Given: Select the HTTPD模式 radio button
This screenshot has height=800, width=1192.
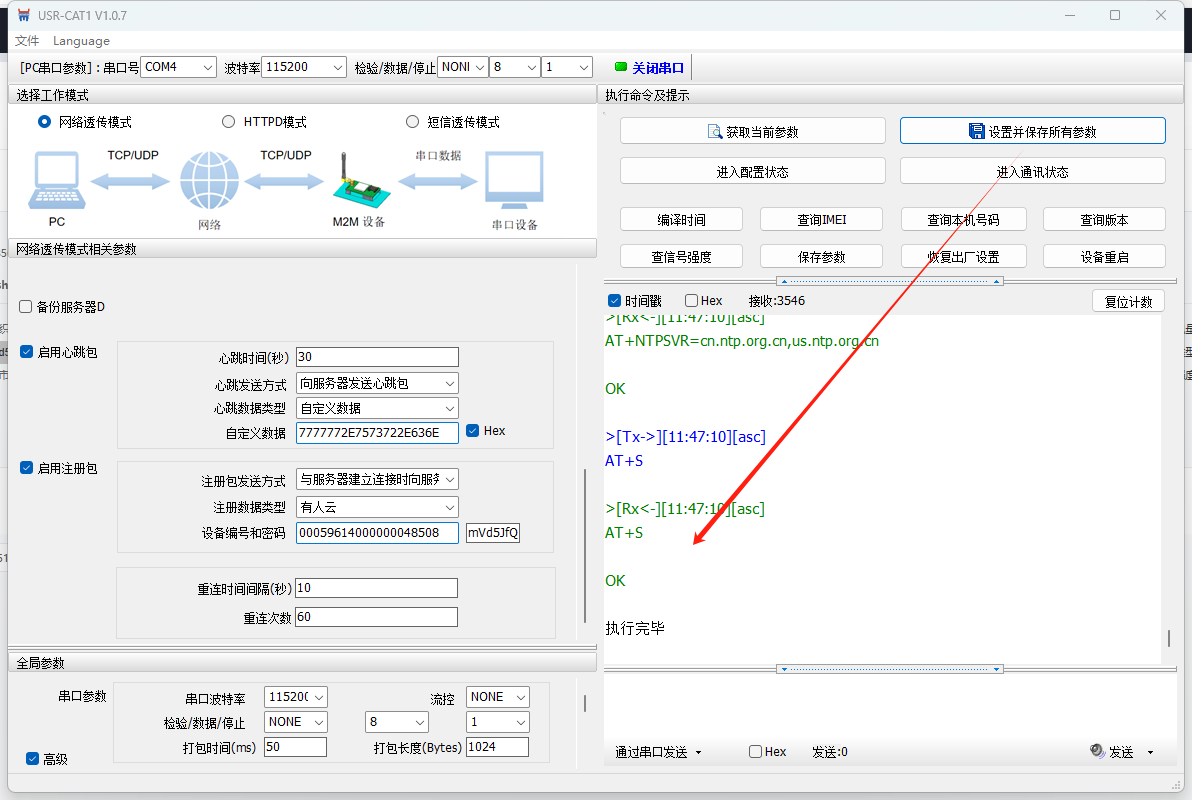Looking at the screenshot, I should coord(228,122).
